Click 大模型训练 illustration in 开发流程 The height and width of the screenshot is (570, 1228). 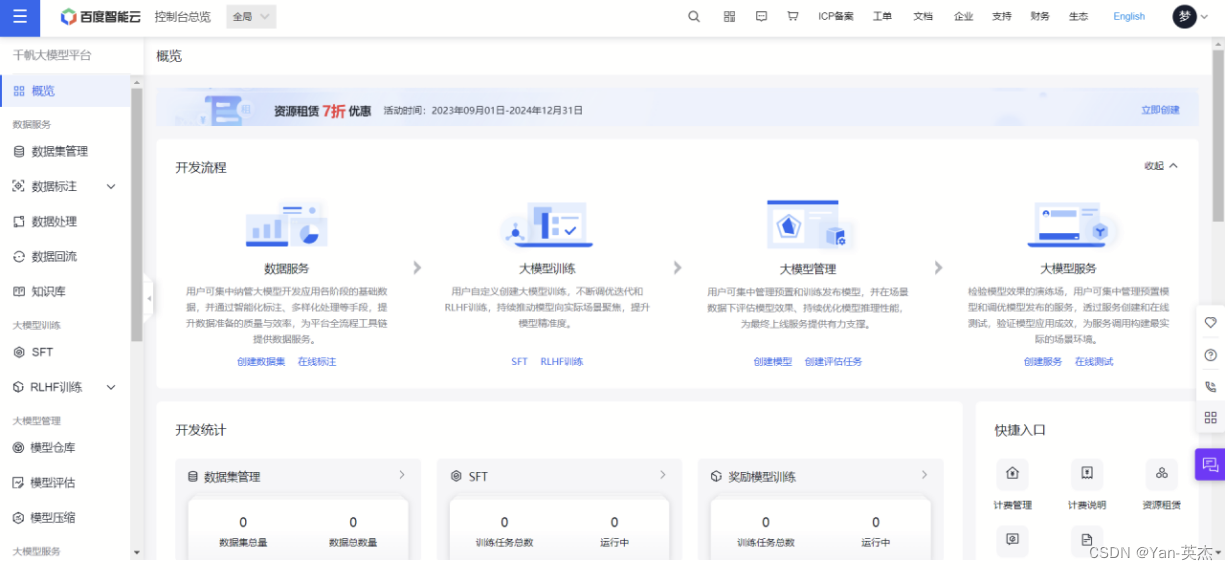point(547,226)
